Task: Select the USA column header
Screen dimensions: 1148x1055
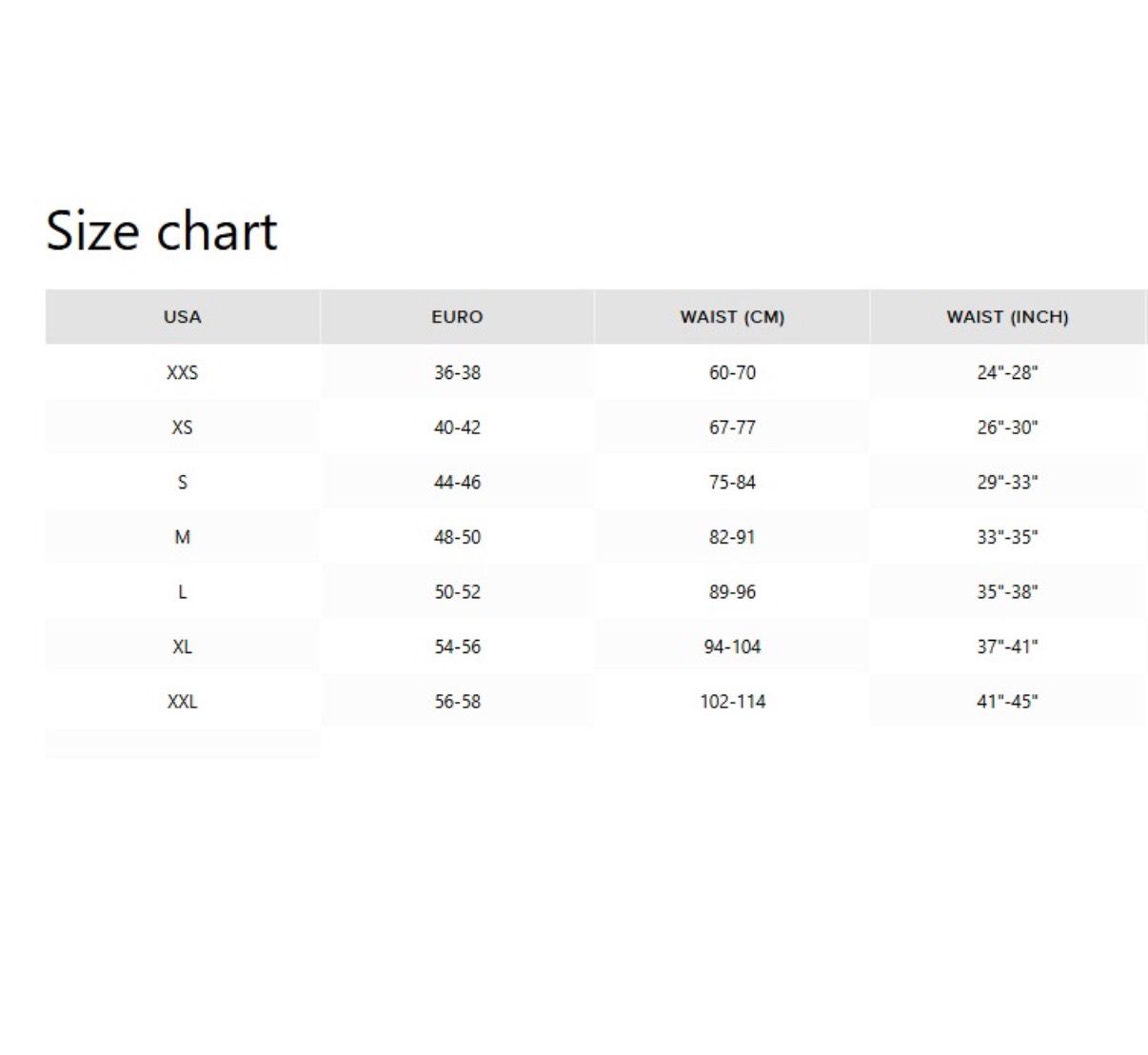Action: (x=182, y=317)
